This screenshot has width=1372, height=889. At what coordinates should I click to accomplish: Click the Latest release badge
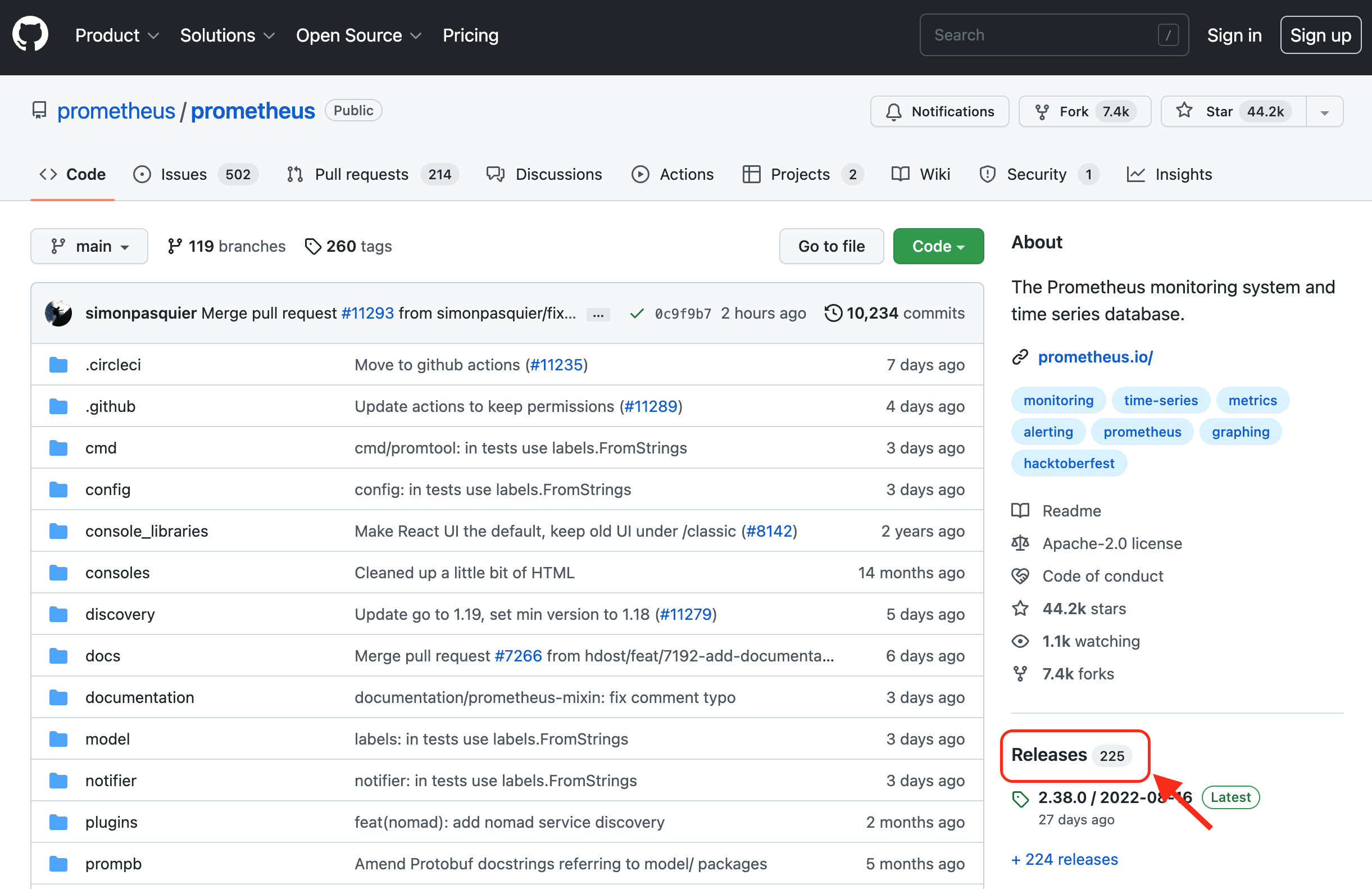(1230, 797)
